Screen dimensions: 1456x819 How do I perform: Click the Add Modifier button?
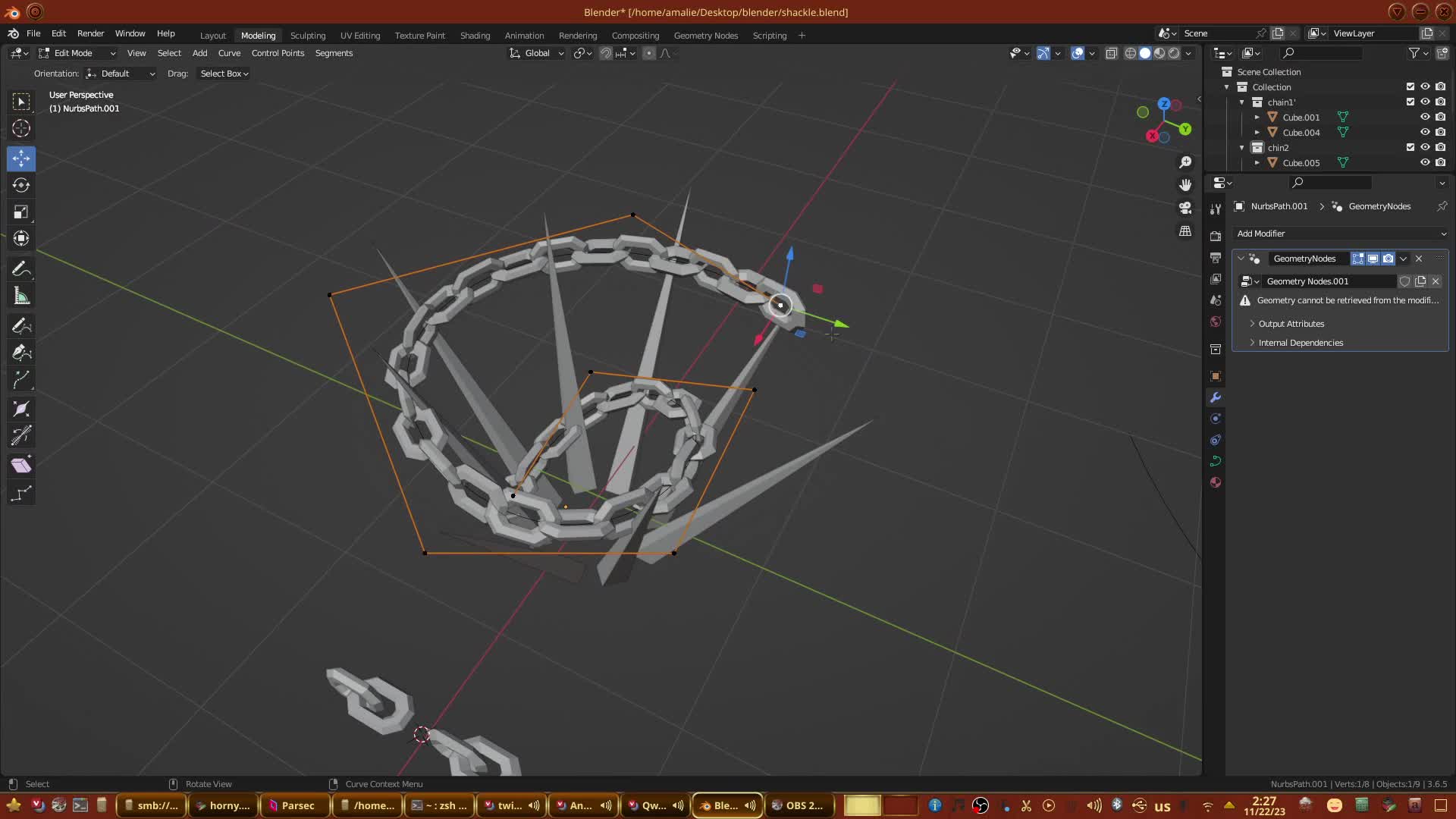[1340, 234]
